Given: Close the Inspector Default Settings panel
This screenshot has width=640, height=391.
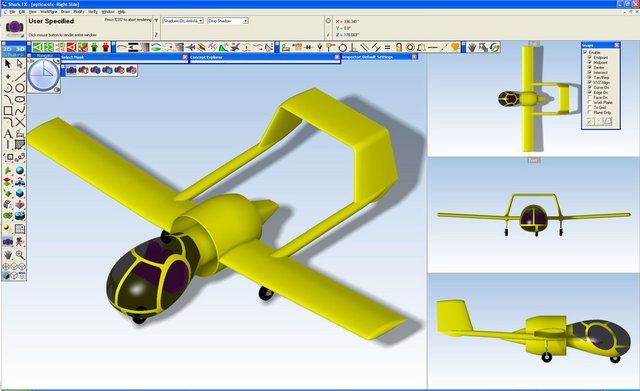Looking at the screenshot, I should click(414, 57).
